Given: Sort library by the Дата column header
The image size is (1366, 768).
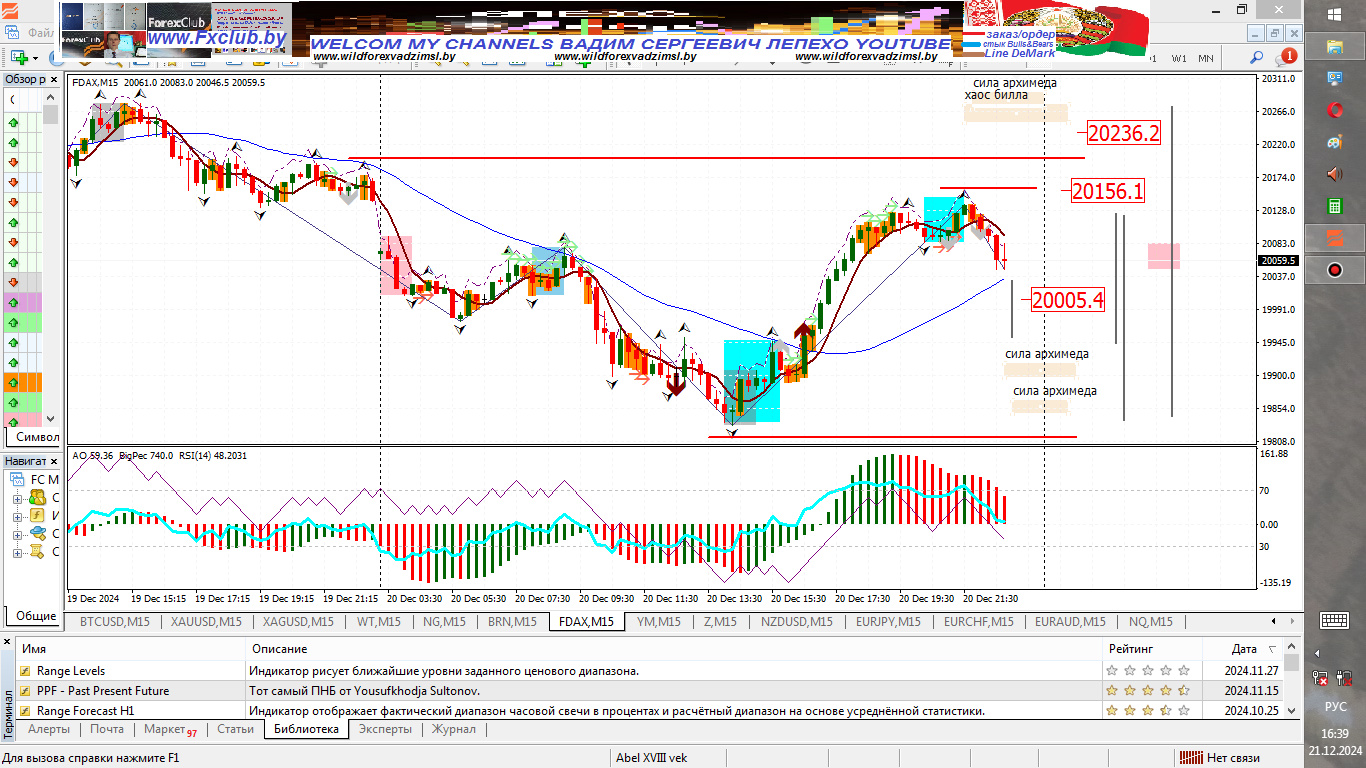Looking at the screenshot, I should (1243, 649).
